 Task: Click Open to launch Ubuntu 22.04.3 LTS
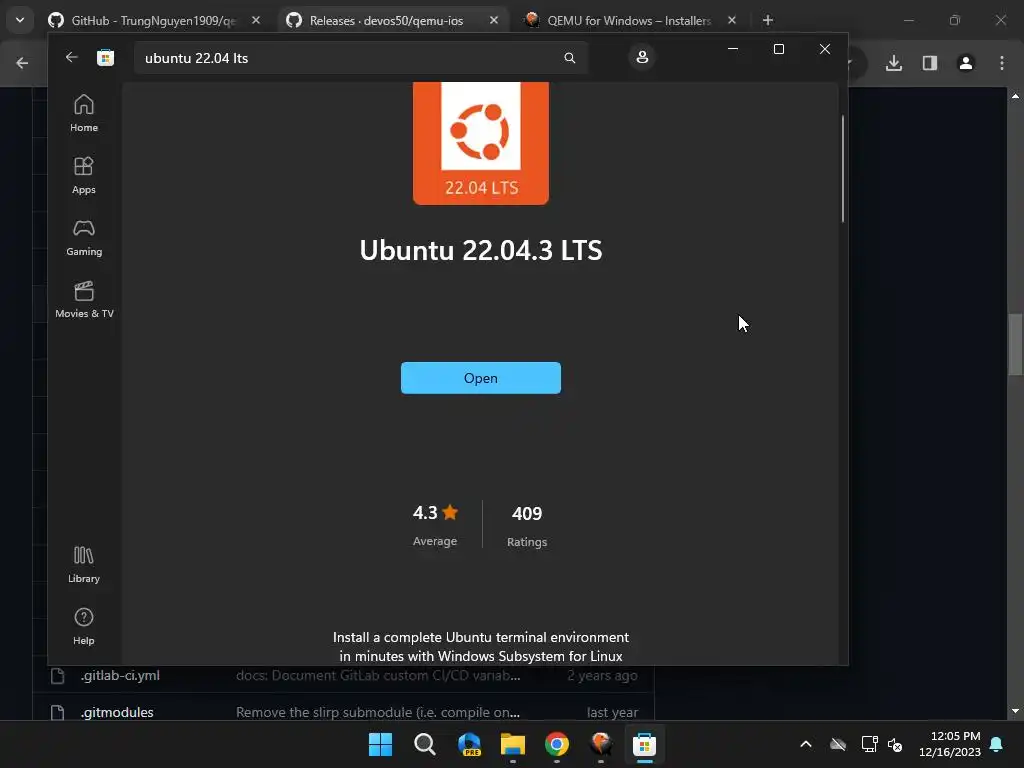pos(481,378)
